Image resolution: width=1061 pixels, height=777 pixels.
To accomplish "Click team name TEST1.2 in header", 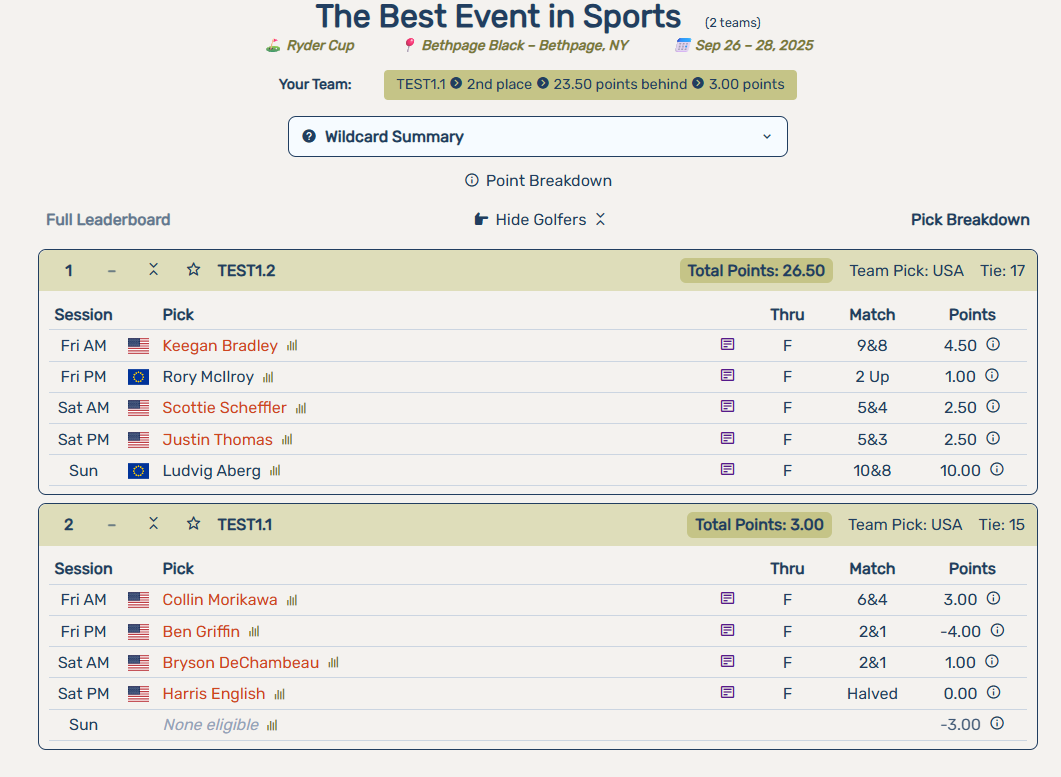I will (246, 271).
